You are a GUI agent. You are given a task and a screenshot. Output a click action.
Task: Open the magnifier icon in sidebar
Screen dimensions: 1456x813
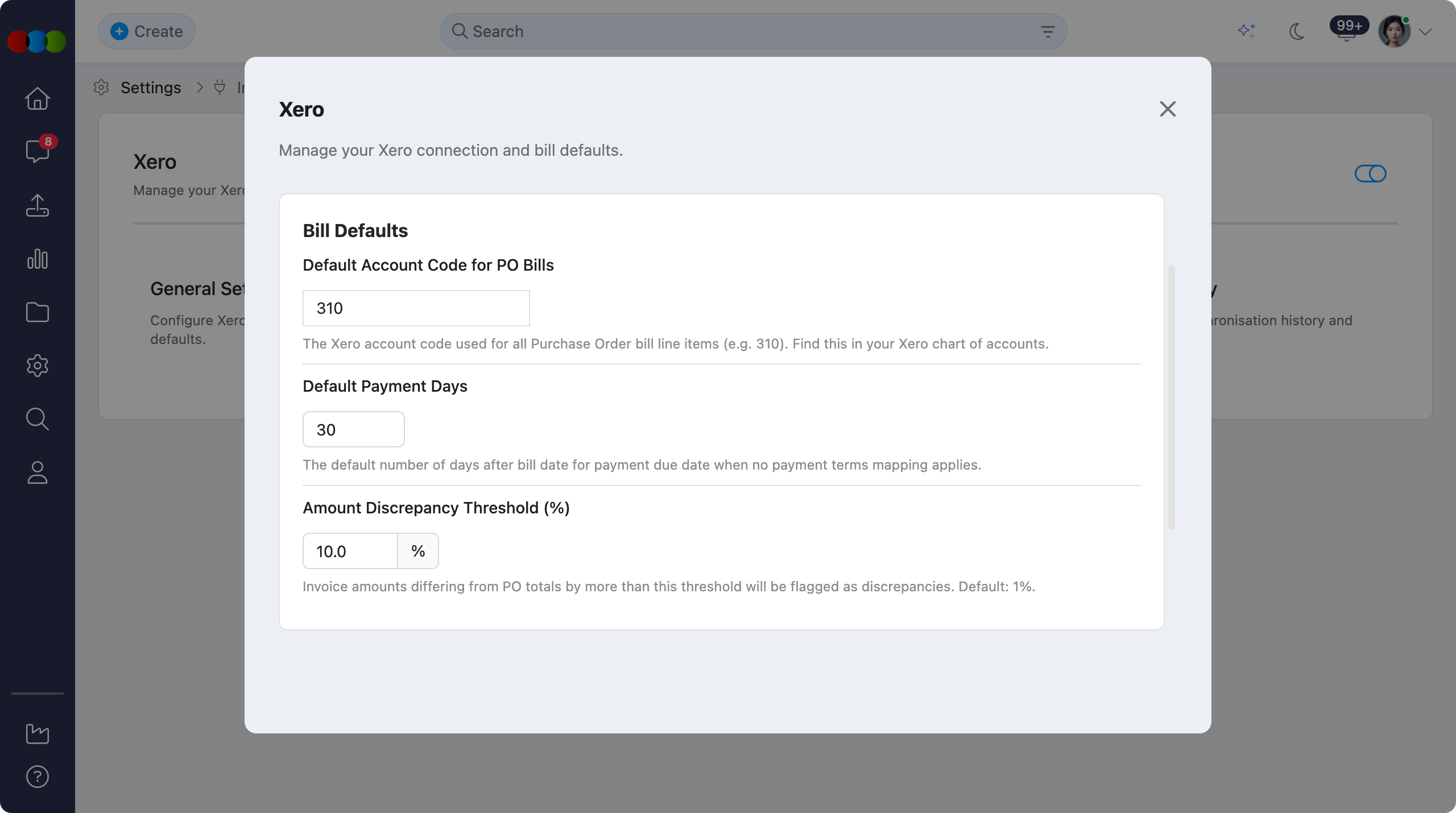point(38,419)
